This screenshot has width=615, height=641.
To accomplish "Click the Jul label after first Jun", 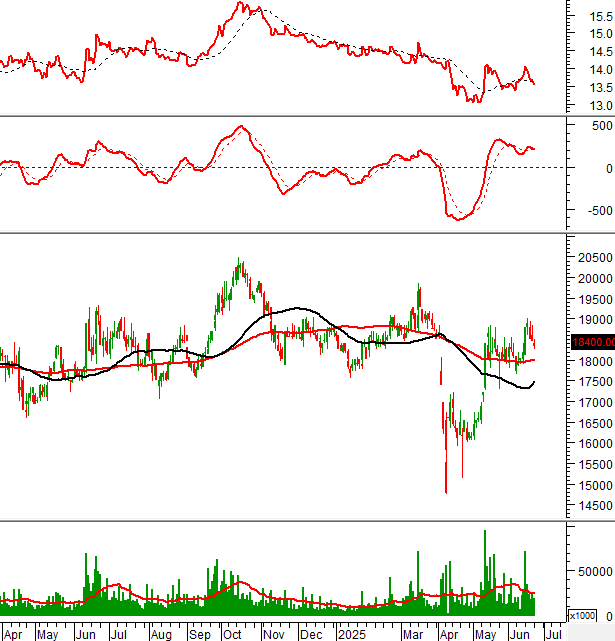I will pyautogui.click(x=119, y=634).
